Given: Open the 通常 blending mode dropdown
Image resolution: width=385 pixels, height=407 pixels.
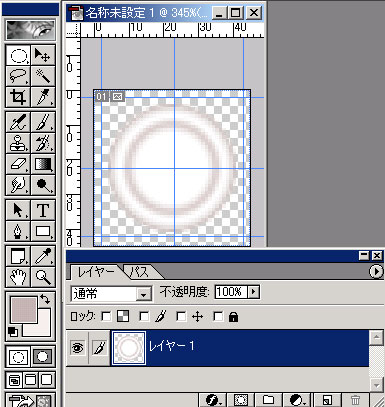Looking at the screenshot, I should [111, 294].
